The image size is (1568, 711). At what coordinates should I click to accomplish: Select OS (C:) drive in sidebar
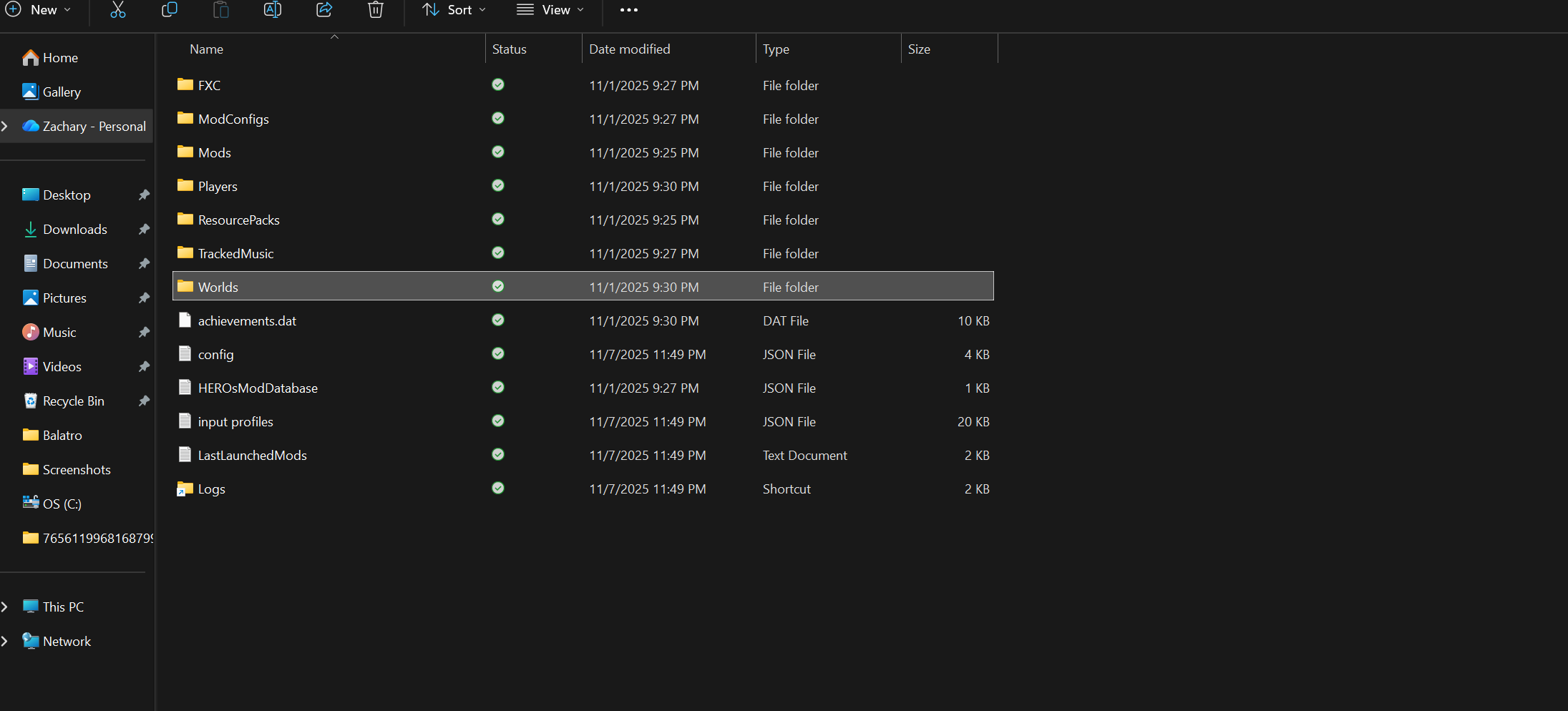coord(62,504)
